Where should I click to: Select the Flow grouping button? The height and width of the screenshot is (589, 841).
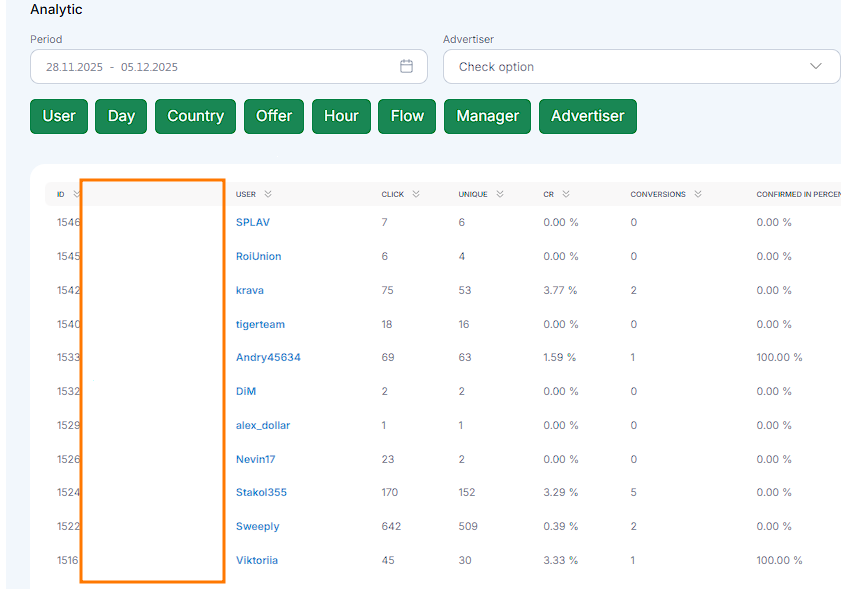[x=407, y=116]
